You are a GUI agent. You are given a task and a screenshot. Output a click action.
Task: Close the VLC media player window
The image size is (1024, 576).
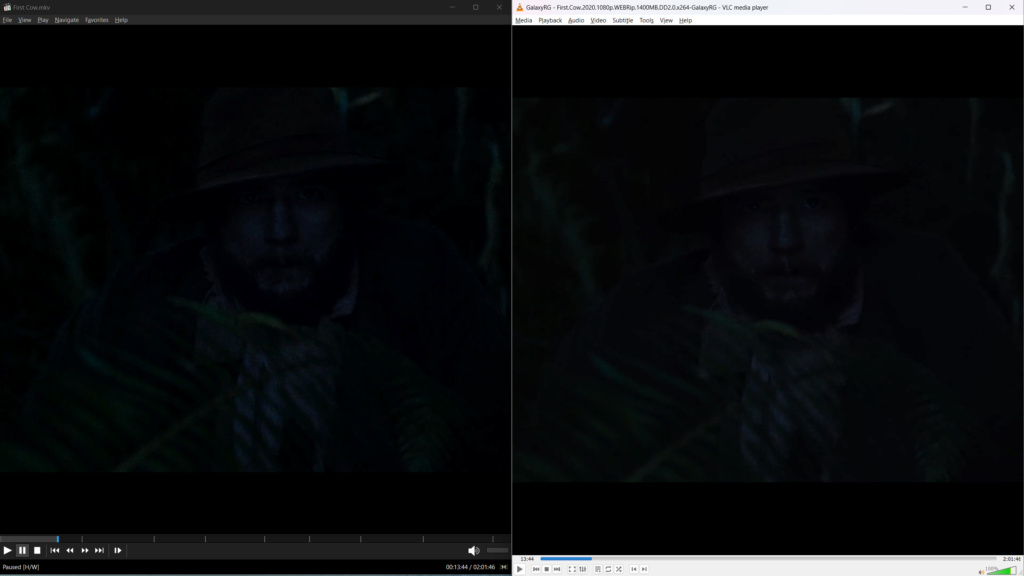1012,7
